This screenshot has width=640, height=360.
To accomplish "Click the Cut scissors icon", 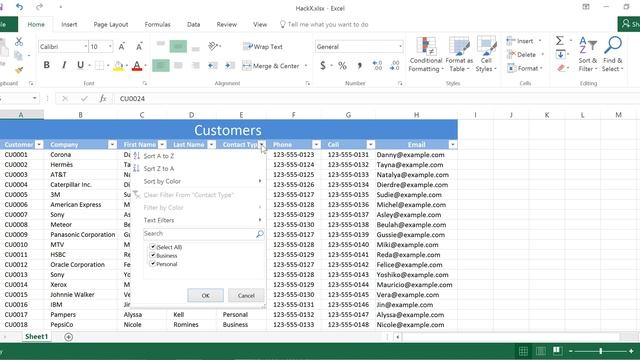I will tap(19, 41).
